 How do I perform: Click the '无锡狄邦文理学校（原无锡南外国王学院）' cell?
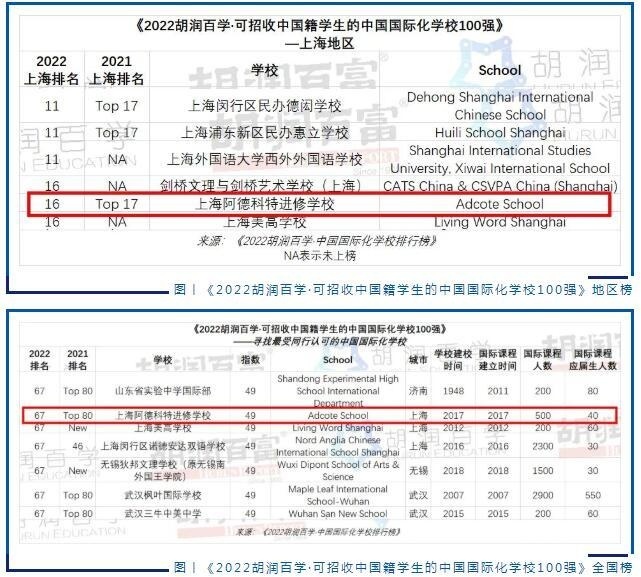point(163,471)
